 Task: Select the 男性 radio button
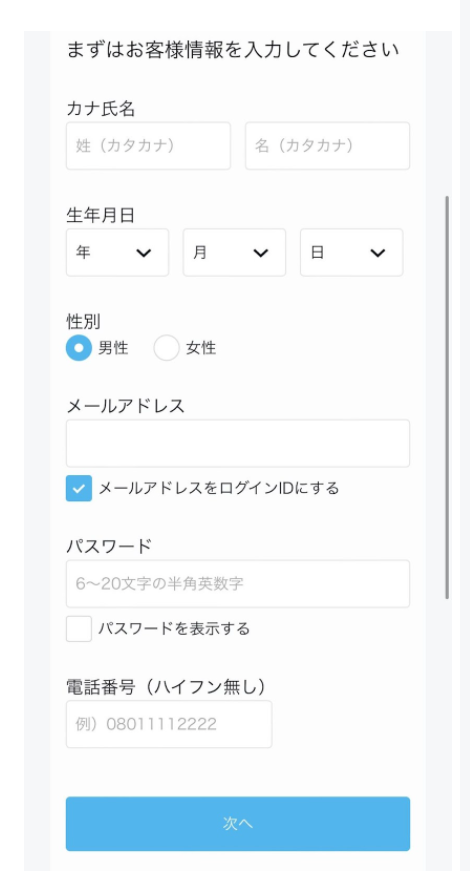point(79,348)
